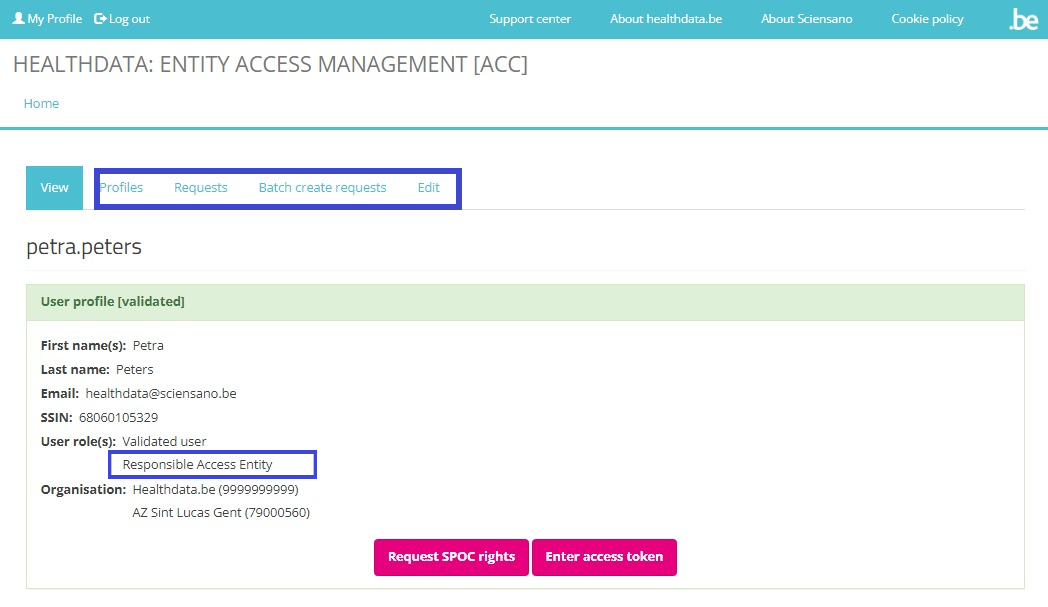
Task: Click the User profile [validated] panel header
Action: tap(113, 301)
